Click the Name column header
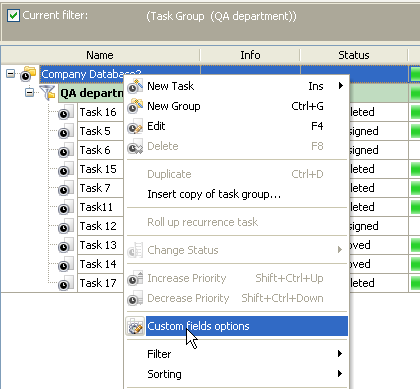This screenshot has height=389, width=420. click(x=100, y=55)
